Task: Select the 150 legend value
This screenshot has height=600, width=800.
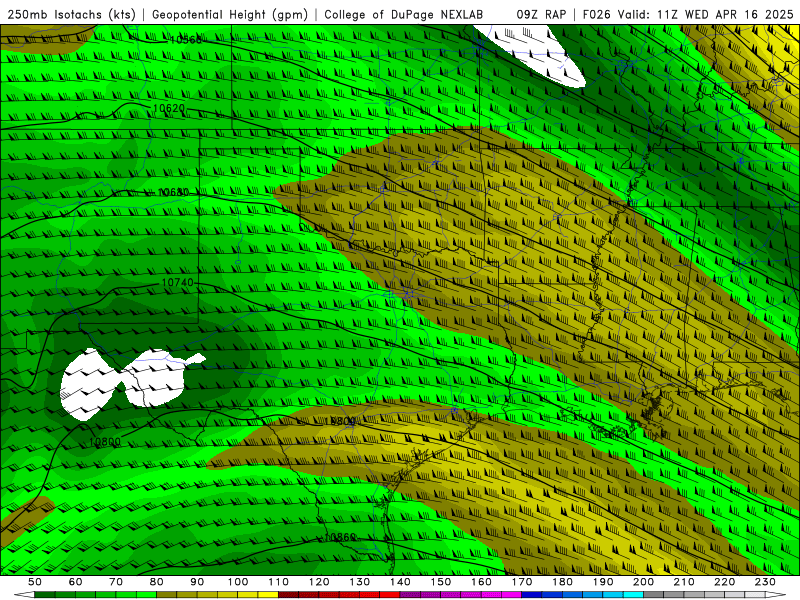Action: tap(441, 582)
